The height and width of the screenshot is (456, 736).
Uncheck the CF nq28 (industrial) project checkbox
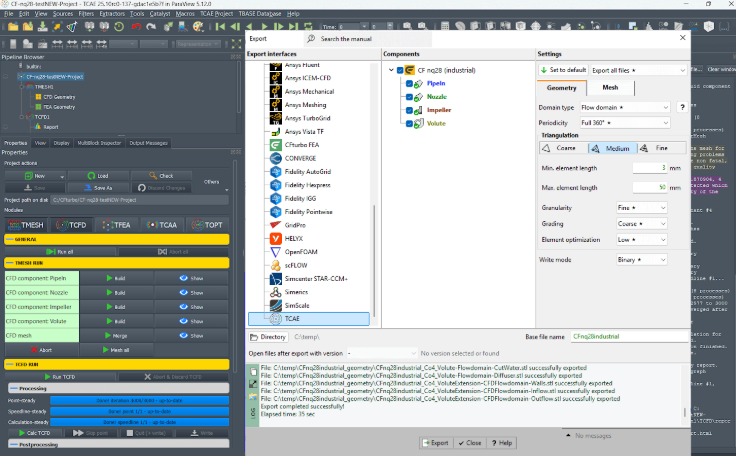pyautogui.click(x=400, y=70)
